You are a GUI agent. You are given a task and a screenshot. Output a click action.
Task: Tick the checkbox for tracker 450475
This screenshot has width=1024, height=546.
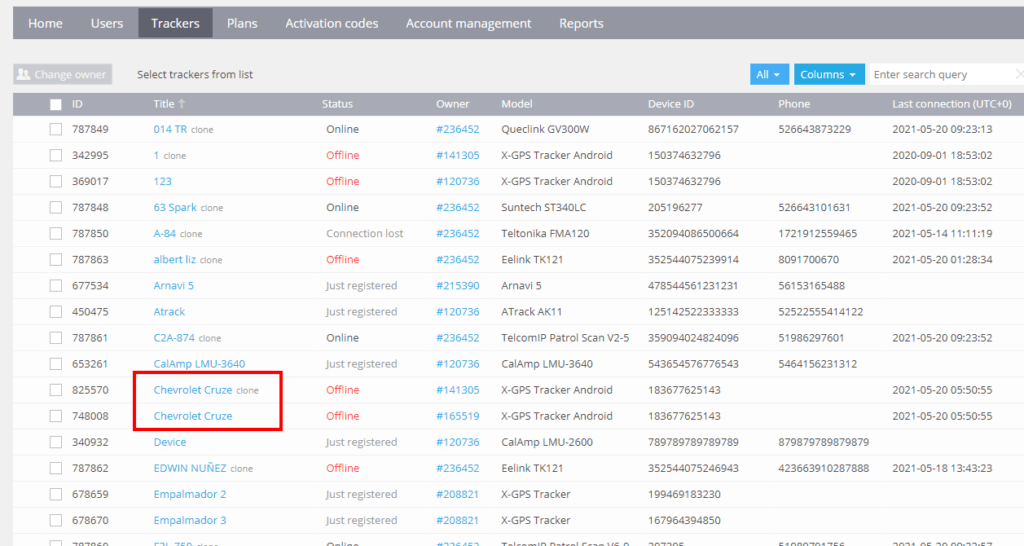[56, 312]
